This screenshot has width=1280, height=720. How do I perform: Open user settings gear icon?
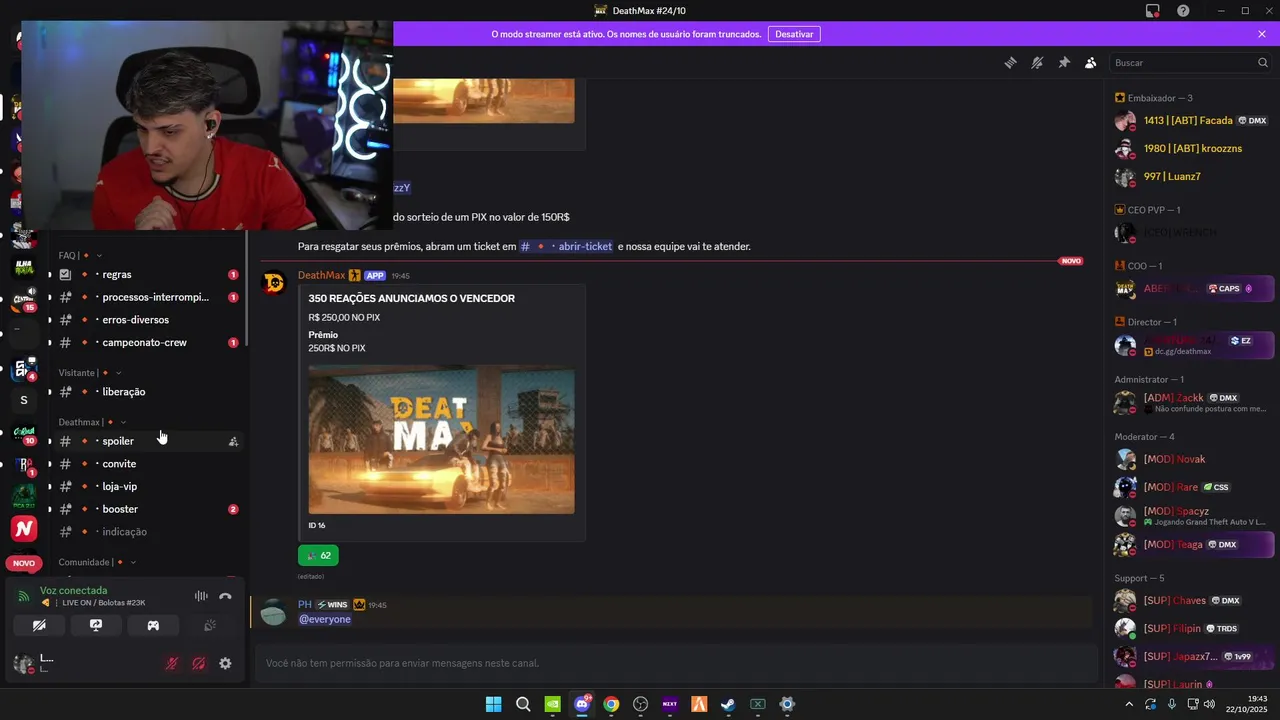(x=225, y=663)
